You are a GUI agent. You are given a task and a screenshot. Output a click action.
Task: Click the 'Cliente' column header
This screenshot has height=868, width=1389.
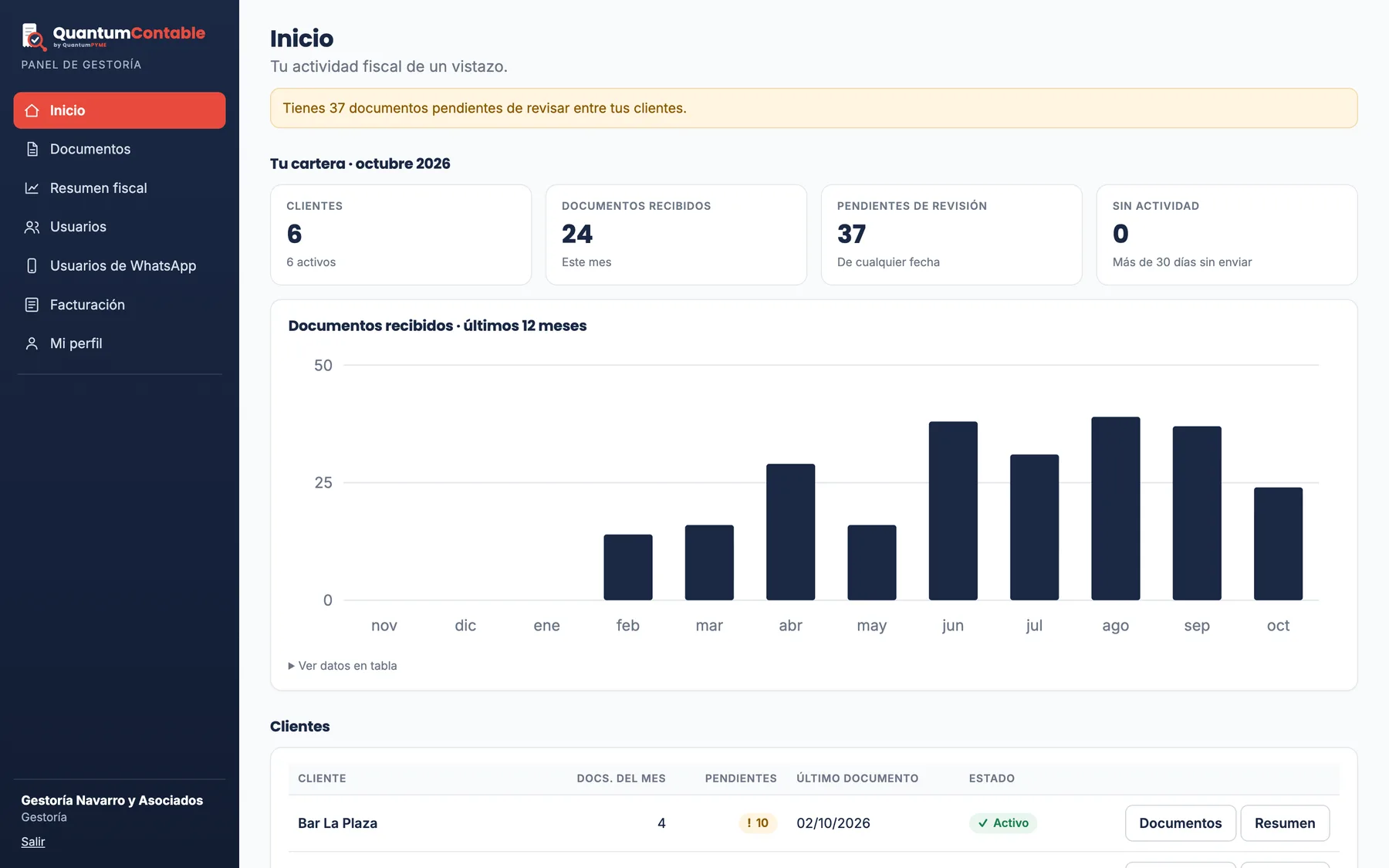pos(322,778)
